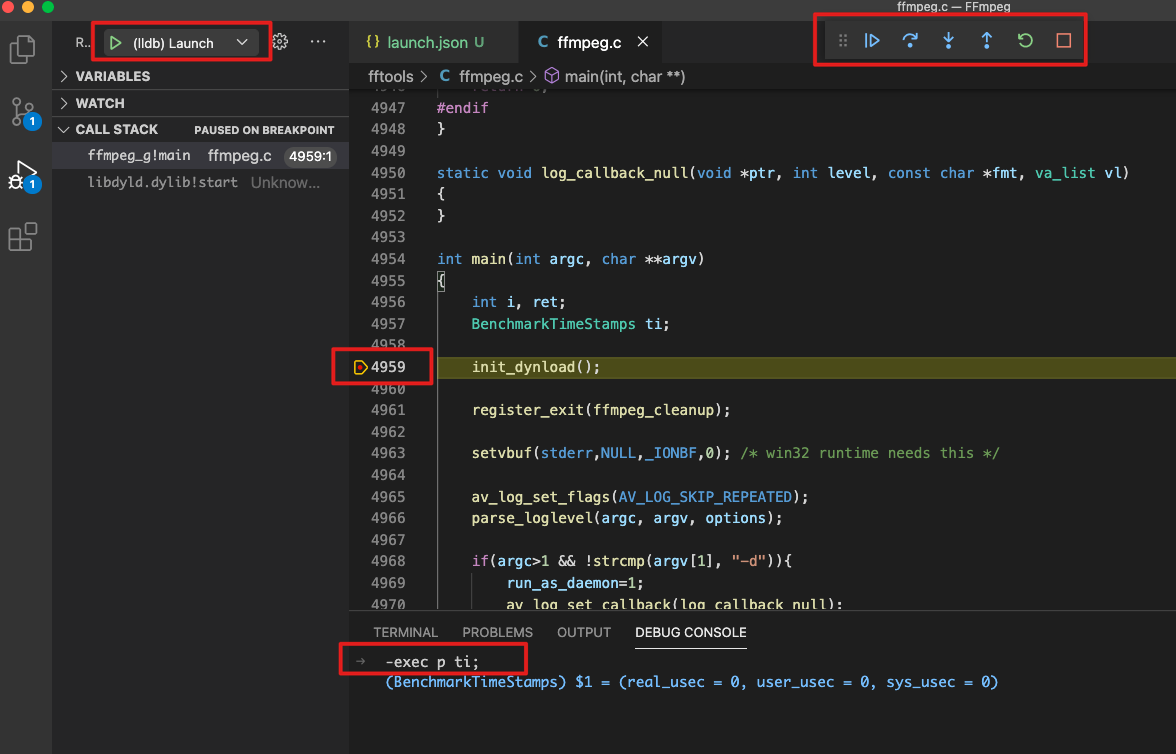Viewport: 1176px width, 754px height.
Task: Step over the current line
Action: pyautogui.click(x=910, y=41)
